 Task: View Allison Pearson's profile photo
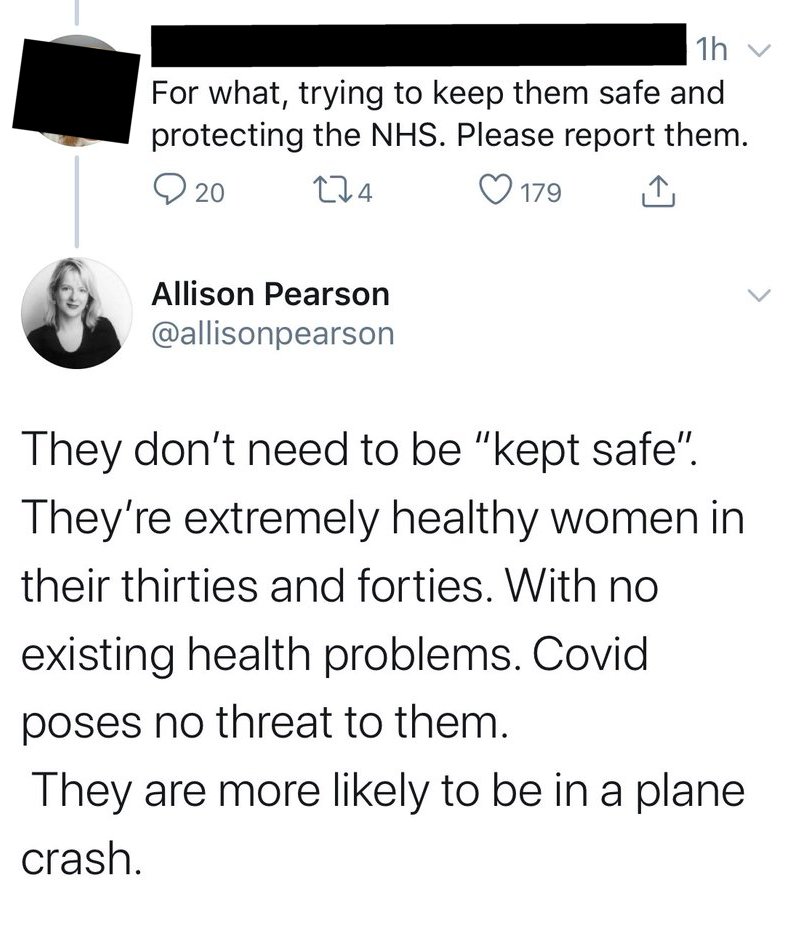coord(77,312)
